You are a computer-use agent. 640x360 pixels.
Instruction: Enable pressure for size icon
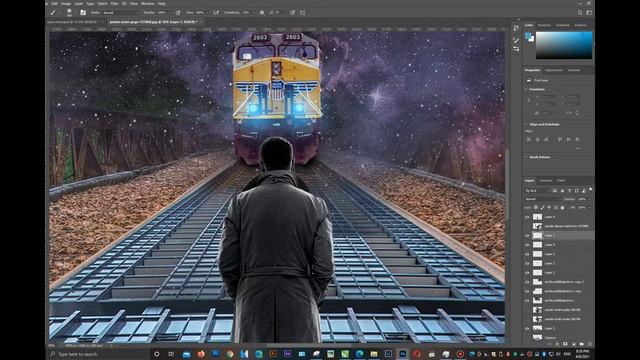[x=292, y=13]
